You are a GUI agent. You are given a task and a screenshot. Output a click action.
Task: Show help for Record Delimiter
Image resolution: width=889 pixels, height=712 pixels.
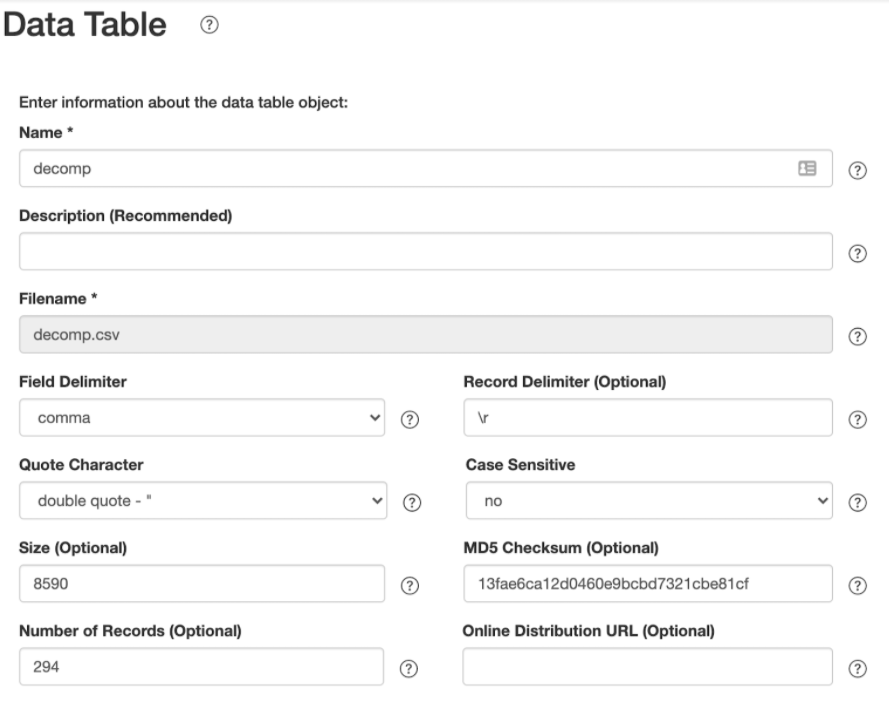(857, 419)
